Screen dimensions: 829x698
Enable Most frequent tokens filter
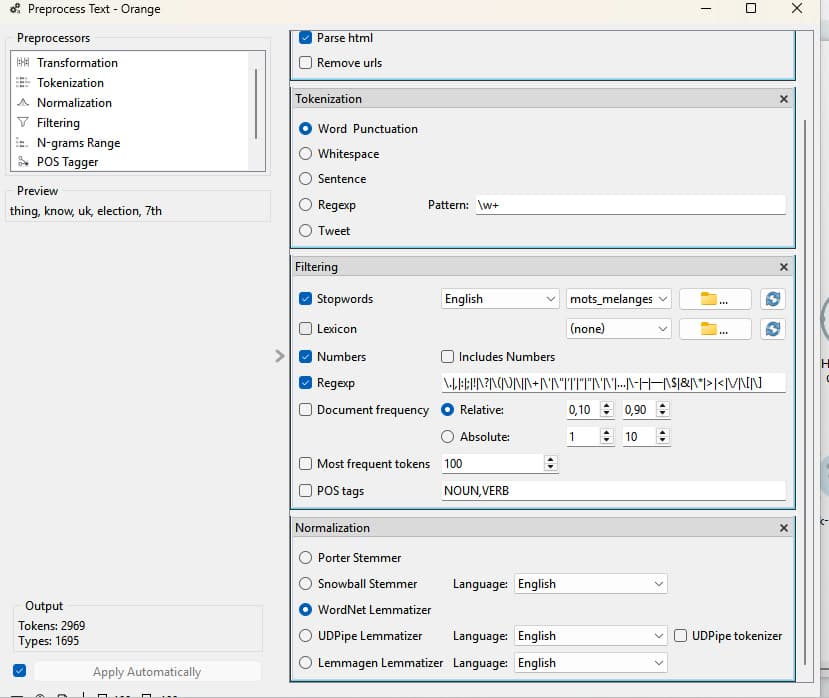click(x=305, y=464)
